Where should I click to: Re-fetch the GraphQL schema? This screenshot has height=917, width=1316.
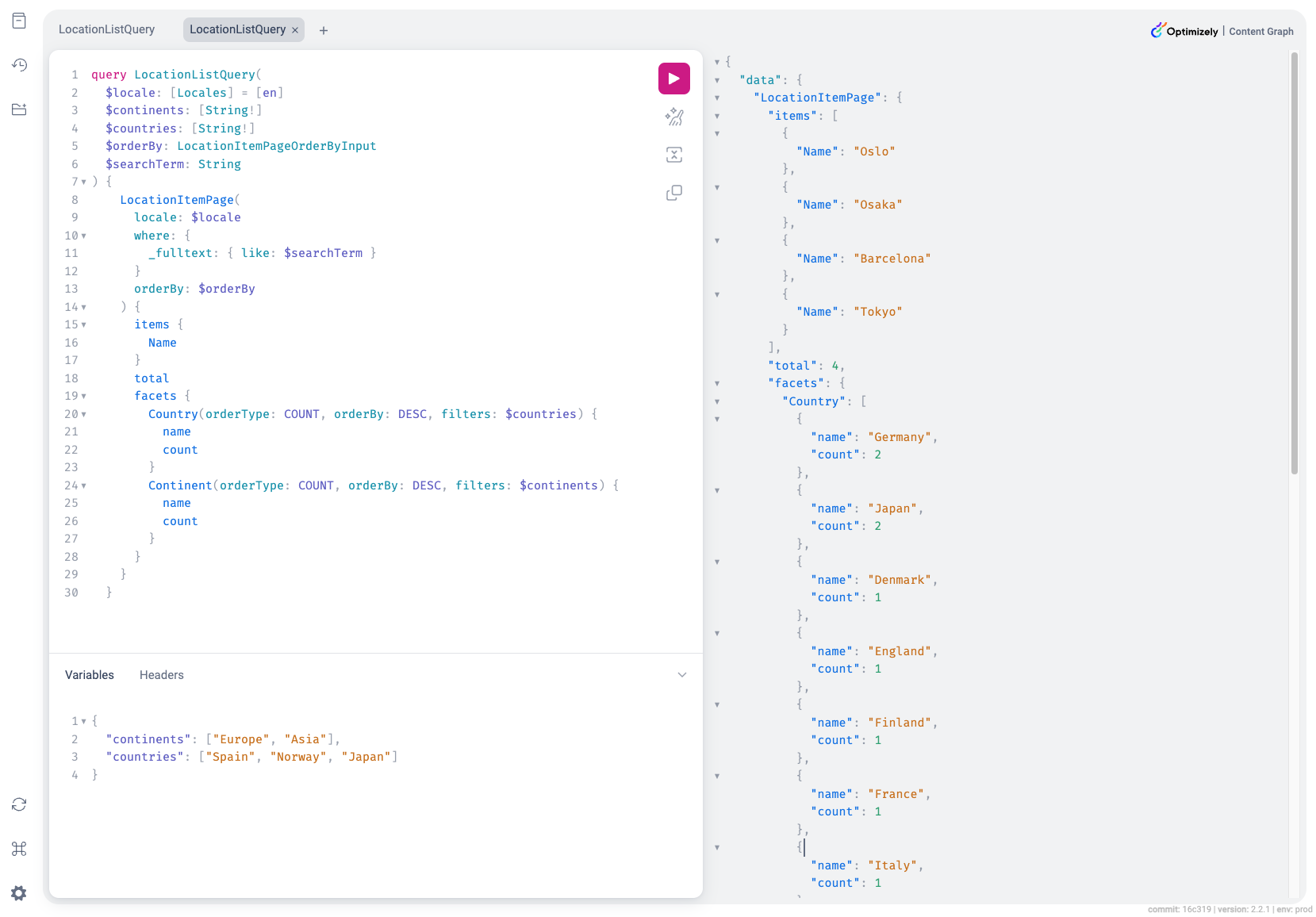(20, 804)
